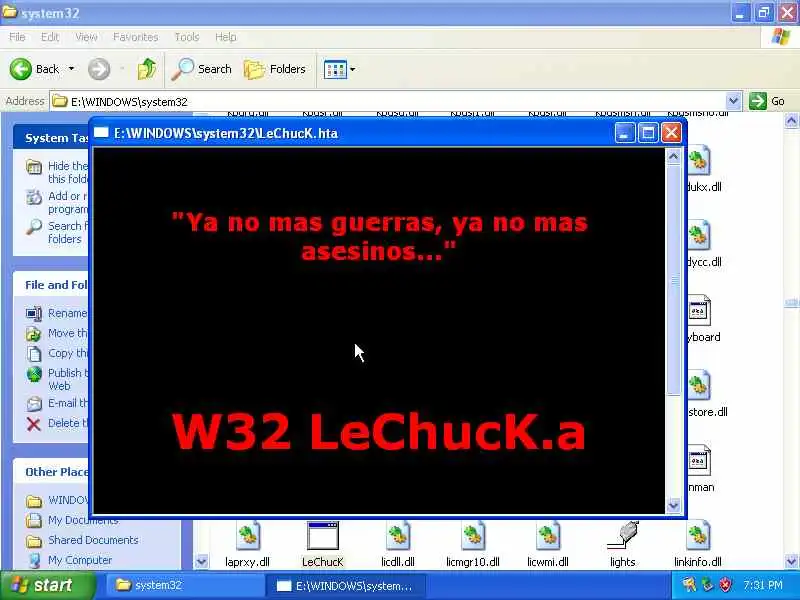Open the Edit menu

49,37
